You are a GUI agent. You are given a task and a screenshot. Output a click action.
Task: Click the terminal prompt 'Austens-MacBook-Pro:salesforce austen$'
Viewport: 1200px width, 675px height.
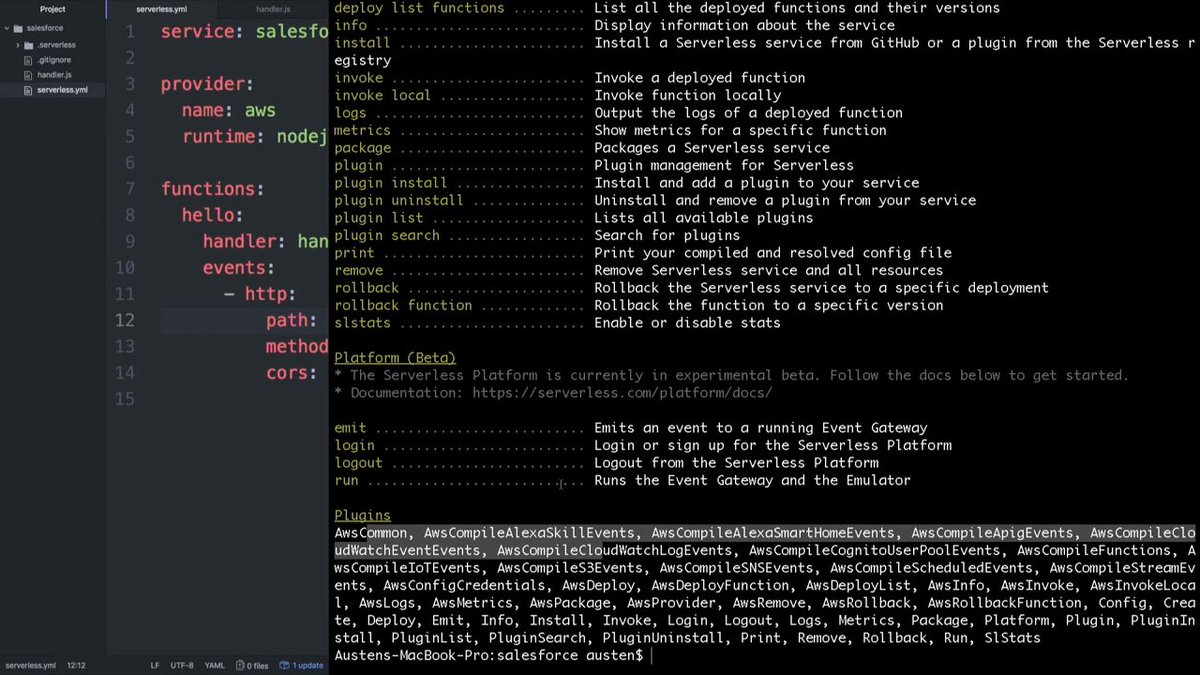(488, 655)
